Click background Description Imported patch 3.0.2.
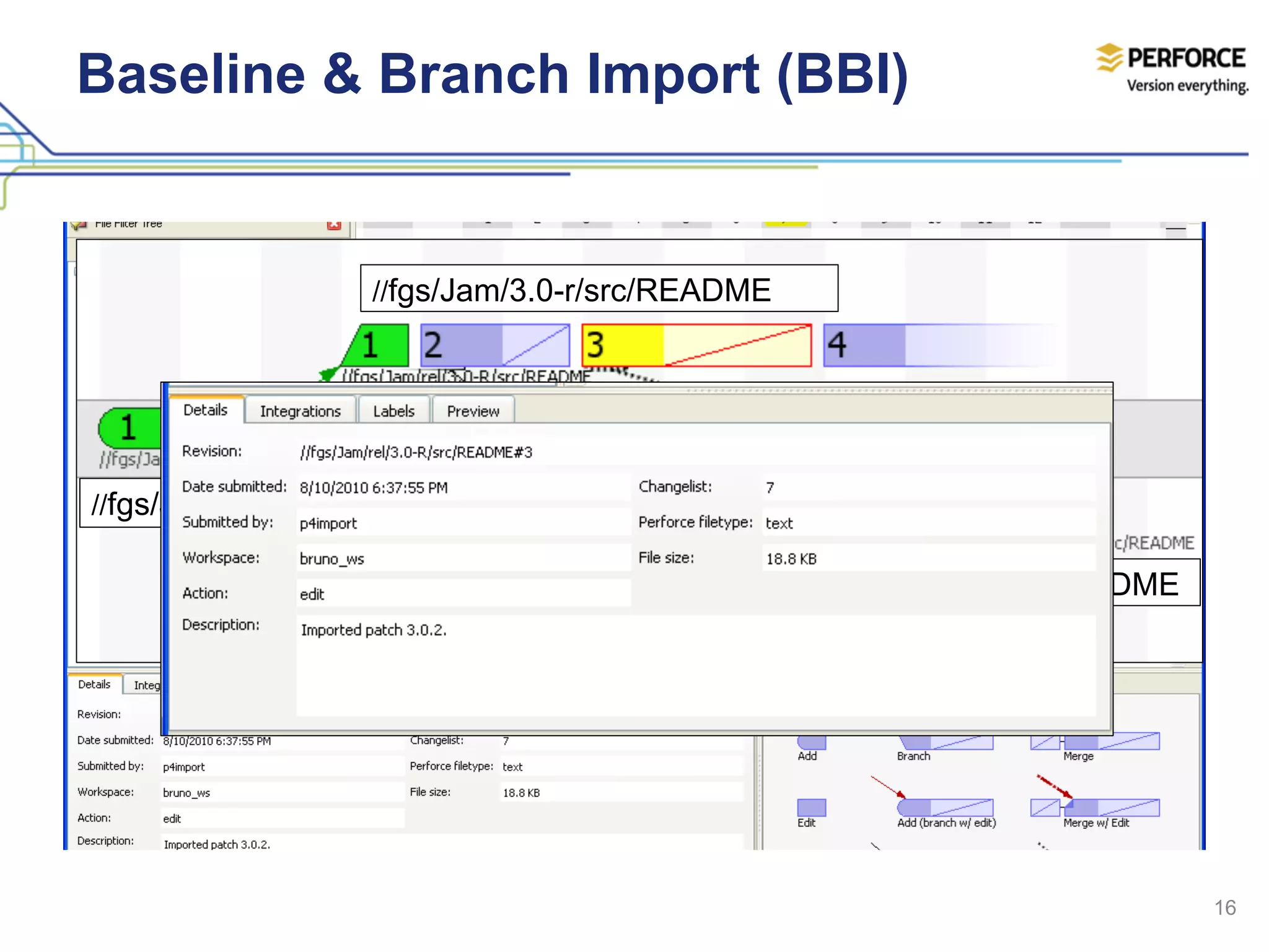Screen dimensions: 1269x952 452,843
